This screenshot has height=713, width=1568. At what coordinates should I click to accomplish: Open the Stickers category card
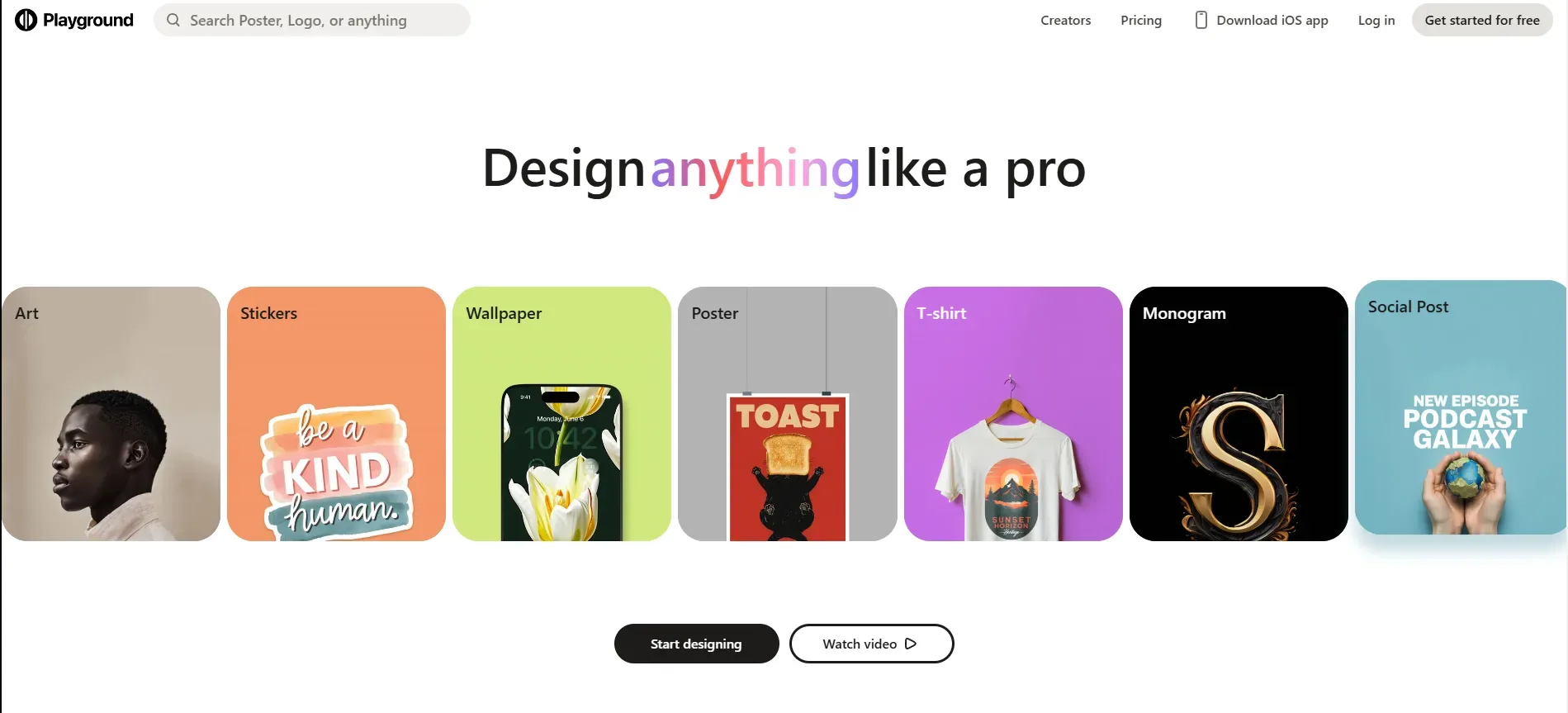tap(336, 414)
